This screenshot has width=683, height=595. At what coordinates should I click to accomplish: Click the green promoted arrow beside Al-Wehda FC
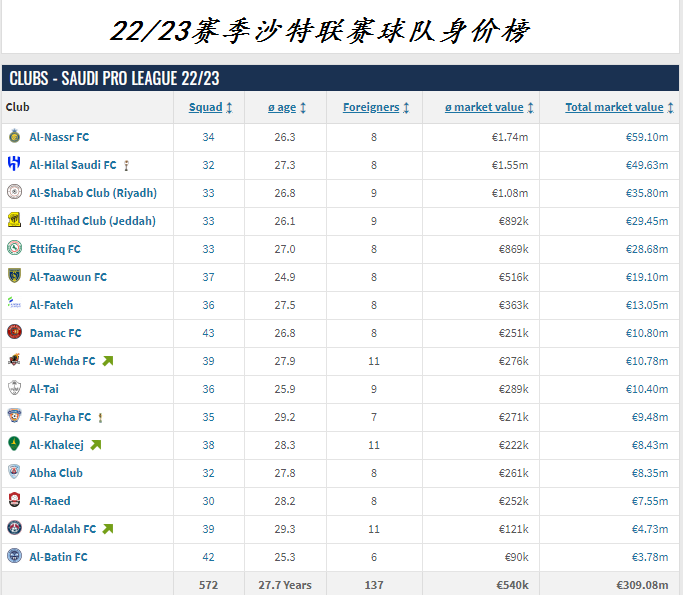click(108, 361)
